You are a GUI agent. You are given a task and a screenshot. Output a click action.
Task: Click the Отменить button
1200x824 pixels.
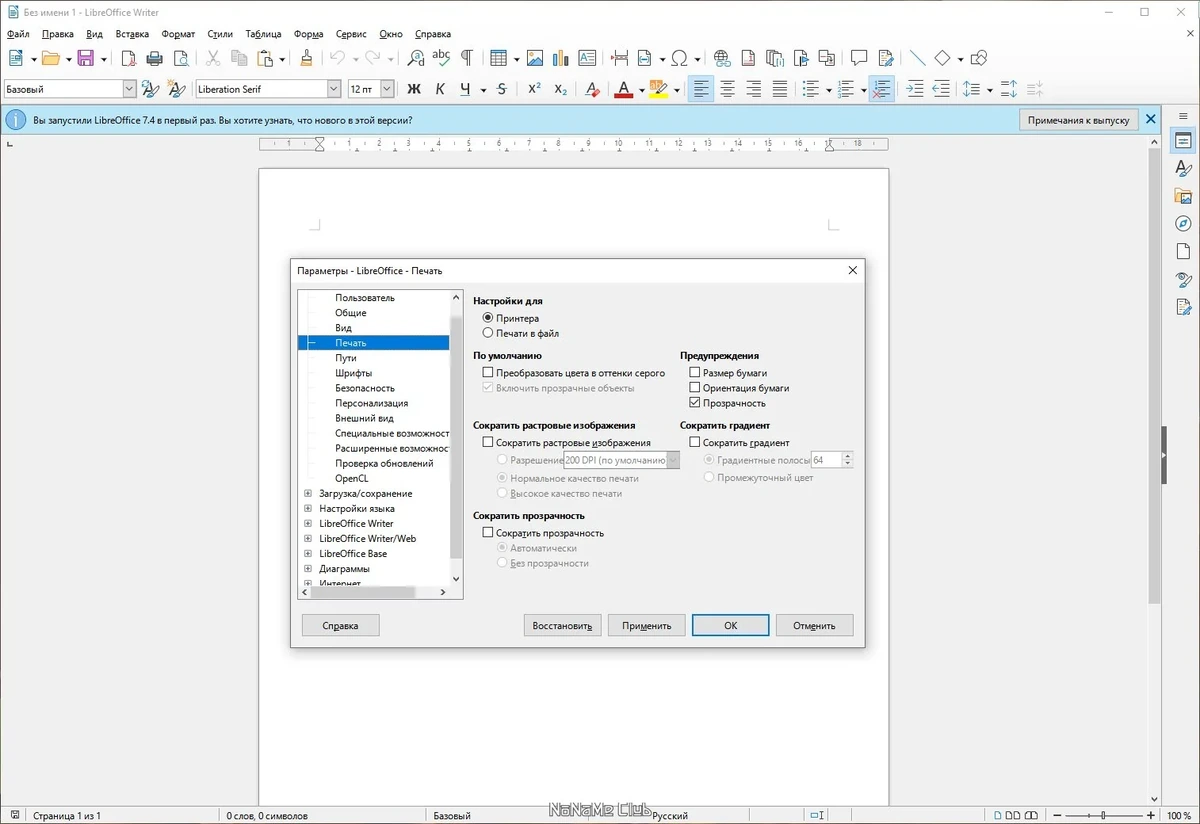click(814, 625)
